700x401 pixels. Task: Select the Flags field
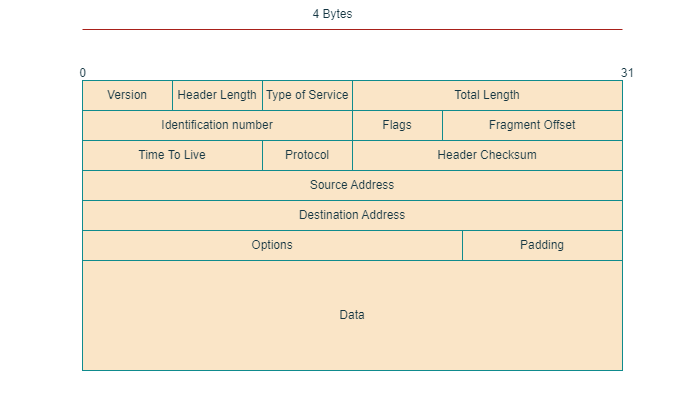click(x=397, y=125)
